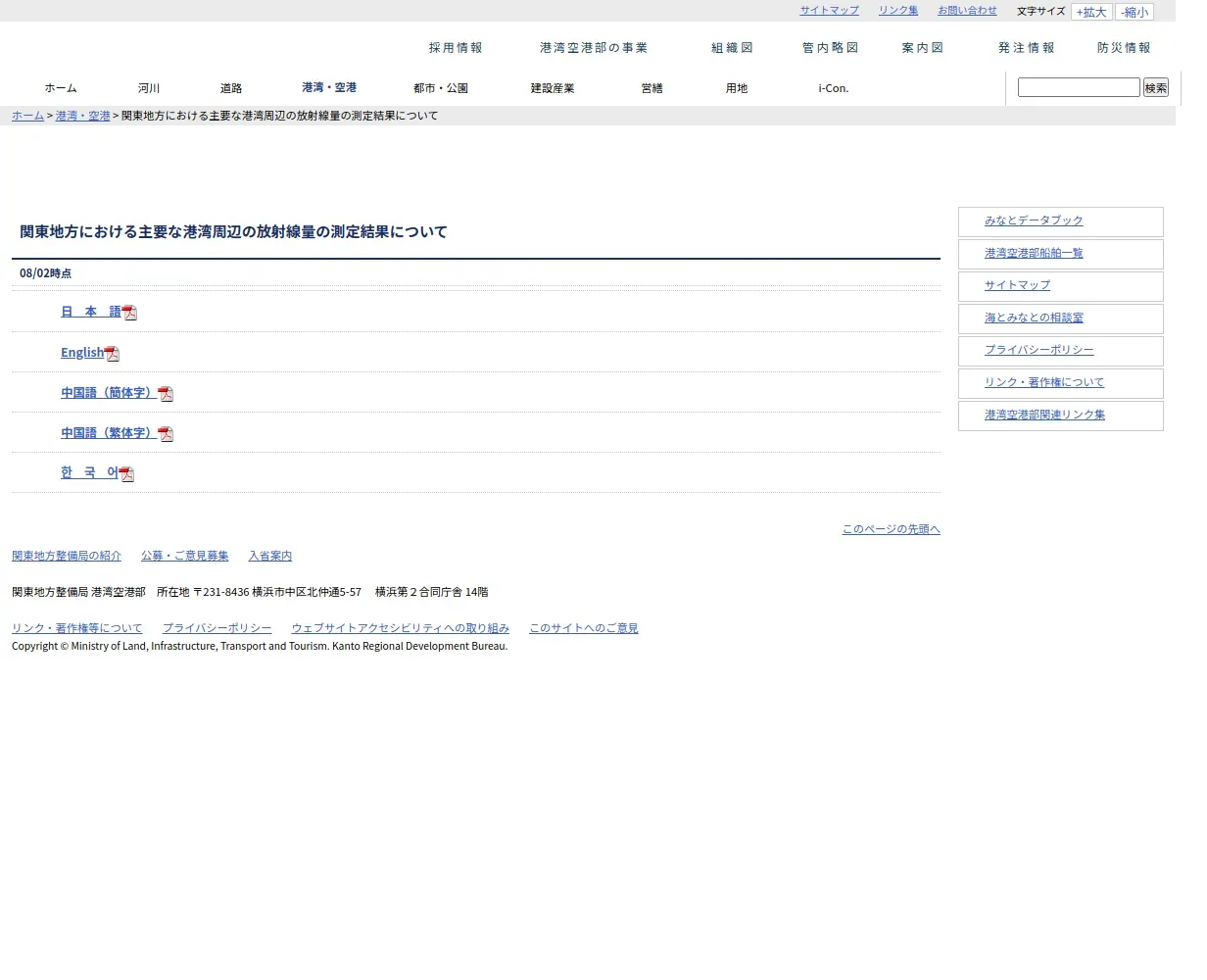Viewport: 1207px width, 980px height.
Task: Open リンク集 in the top bar
Action: [898, 11]
